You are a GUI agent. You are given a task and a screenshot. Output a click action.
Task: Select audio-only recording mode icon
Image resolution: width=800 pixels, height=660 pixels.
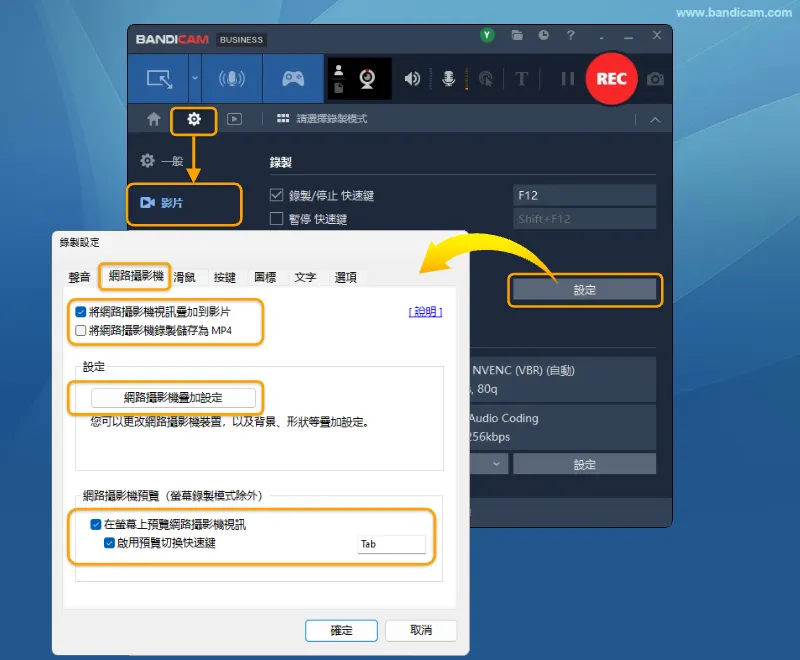pyautogui.click(x=232, y=79)
